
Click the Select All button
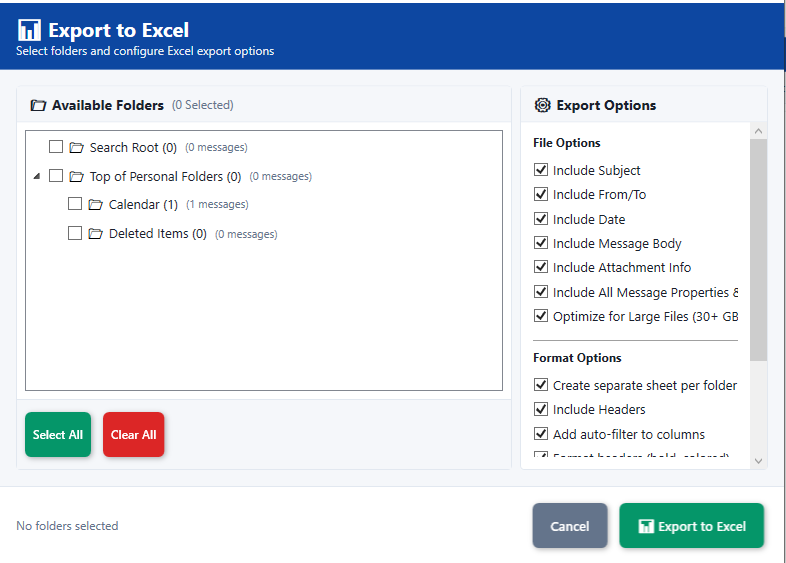point(58,435)
